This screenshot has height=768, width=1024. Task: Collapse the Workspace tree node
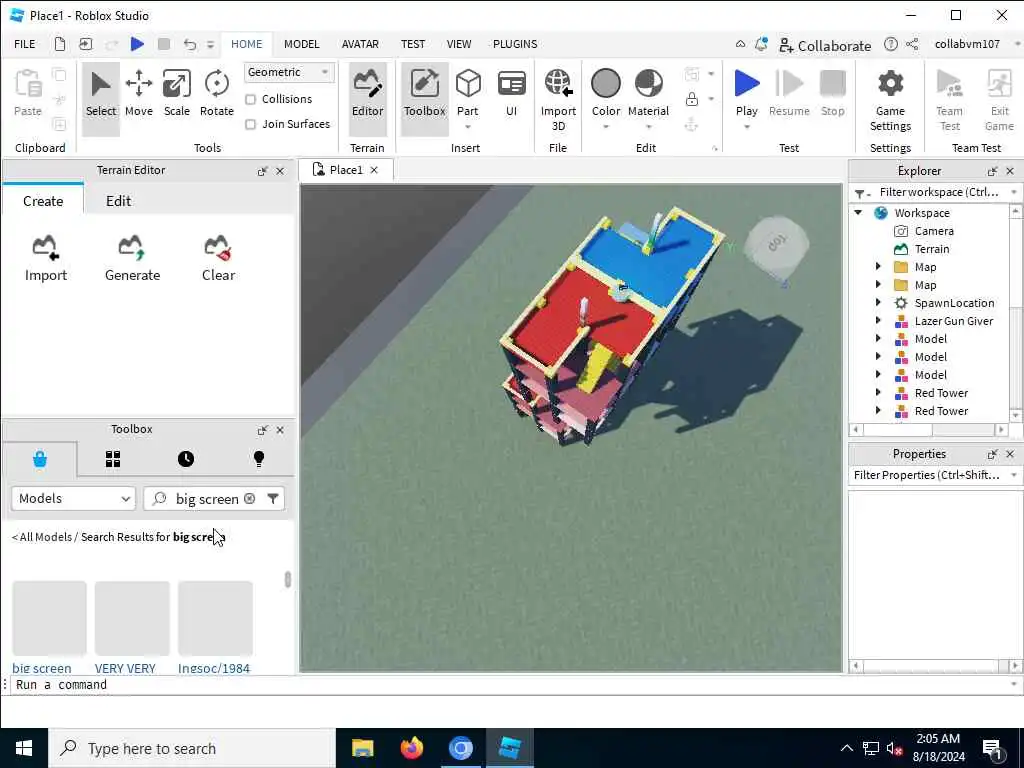tap(859, 212)
